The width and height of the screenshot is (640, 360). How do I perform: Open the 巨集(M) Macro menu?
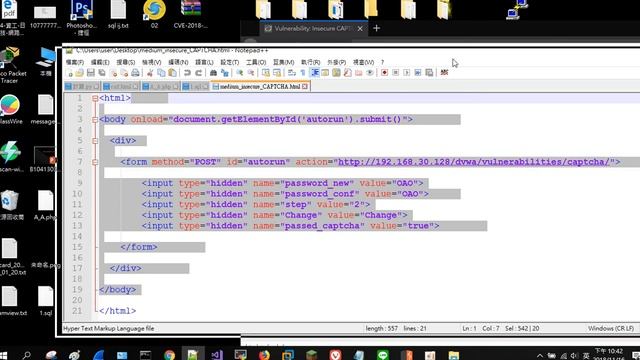point(283,62)
